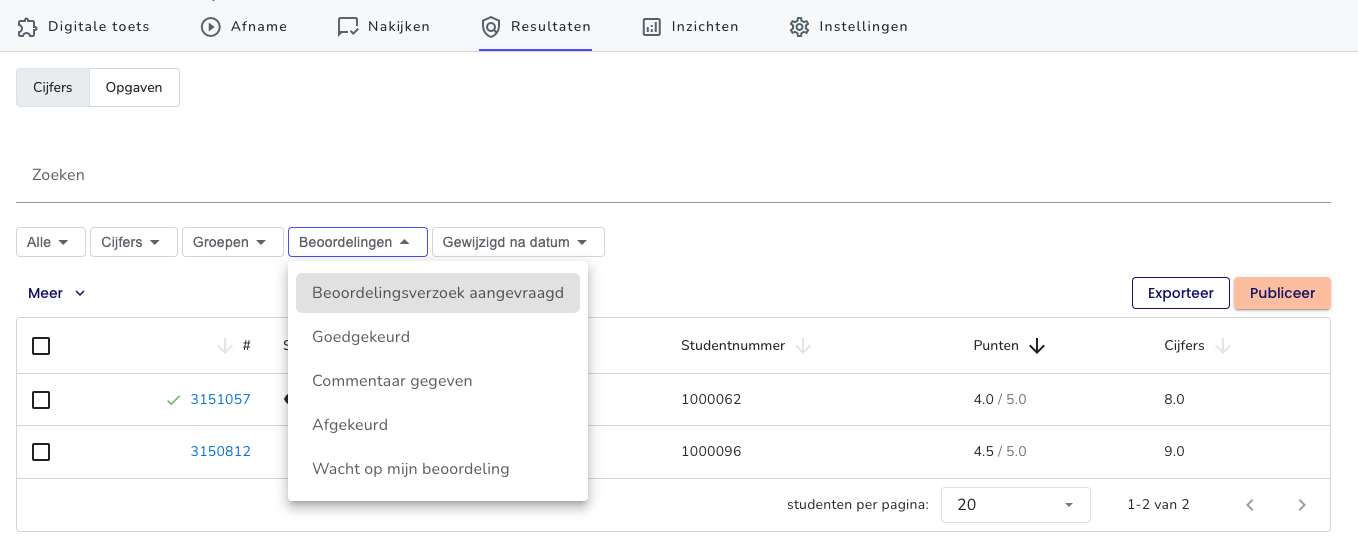This screenshot has height=559, width=1358.
Task: Go to the Afname tab
Action: (244, 27)
